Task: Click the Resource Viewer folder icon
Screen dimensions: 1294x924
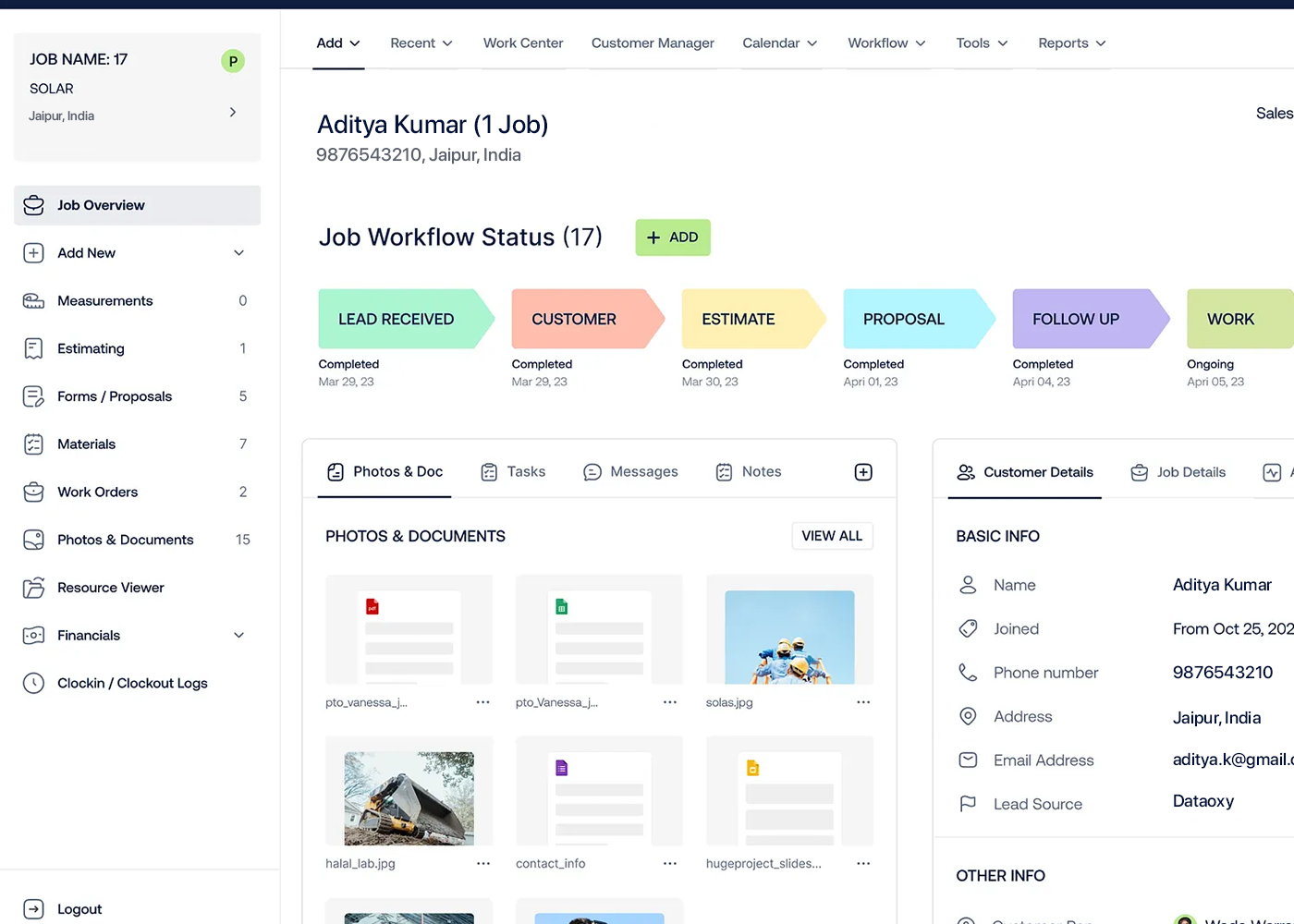Action: coord(33,588)
